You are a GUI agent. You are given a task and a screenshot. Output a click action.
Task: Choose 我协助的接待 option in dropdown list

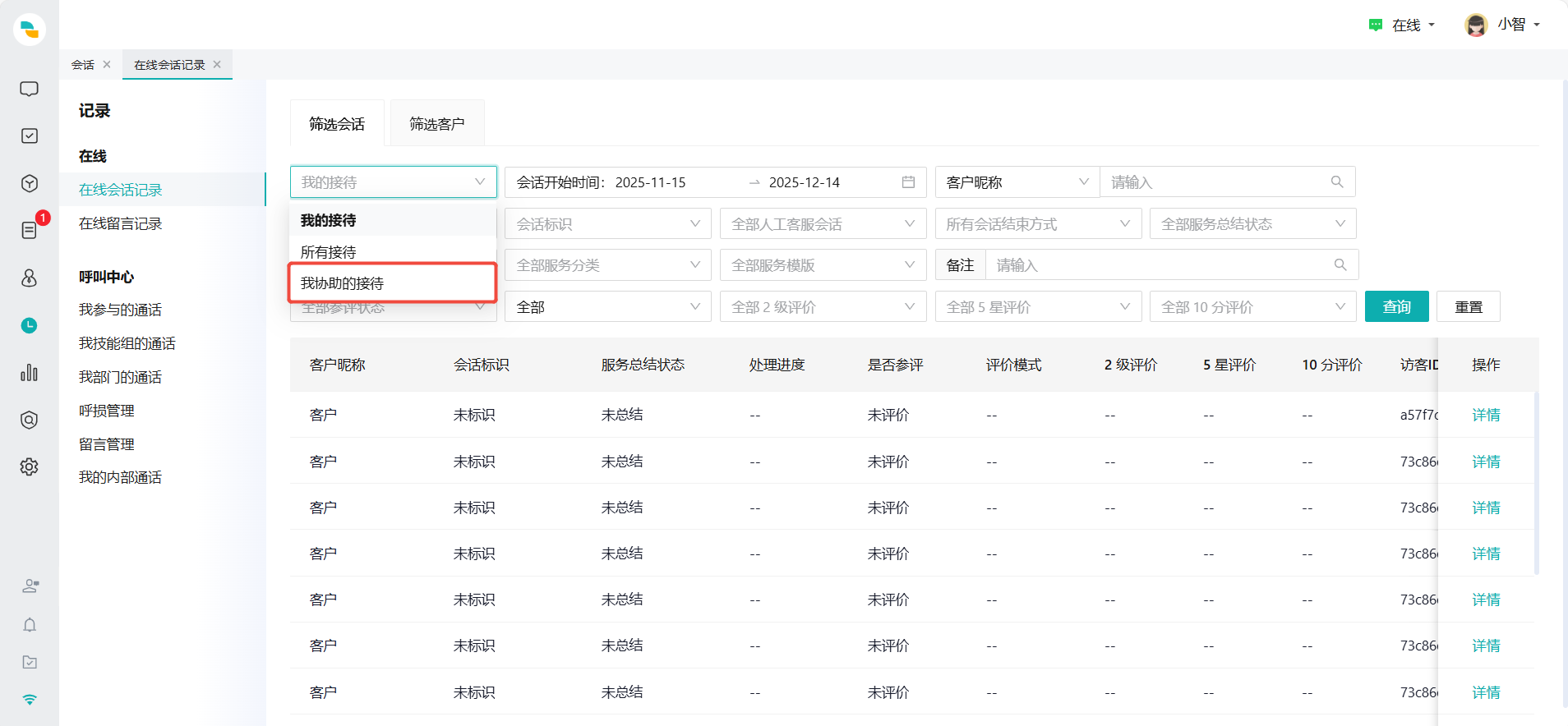click(393, 283)
